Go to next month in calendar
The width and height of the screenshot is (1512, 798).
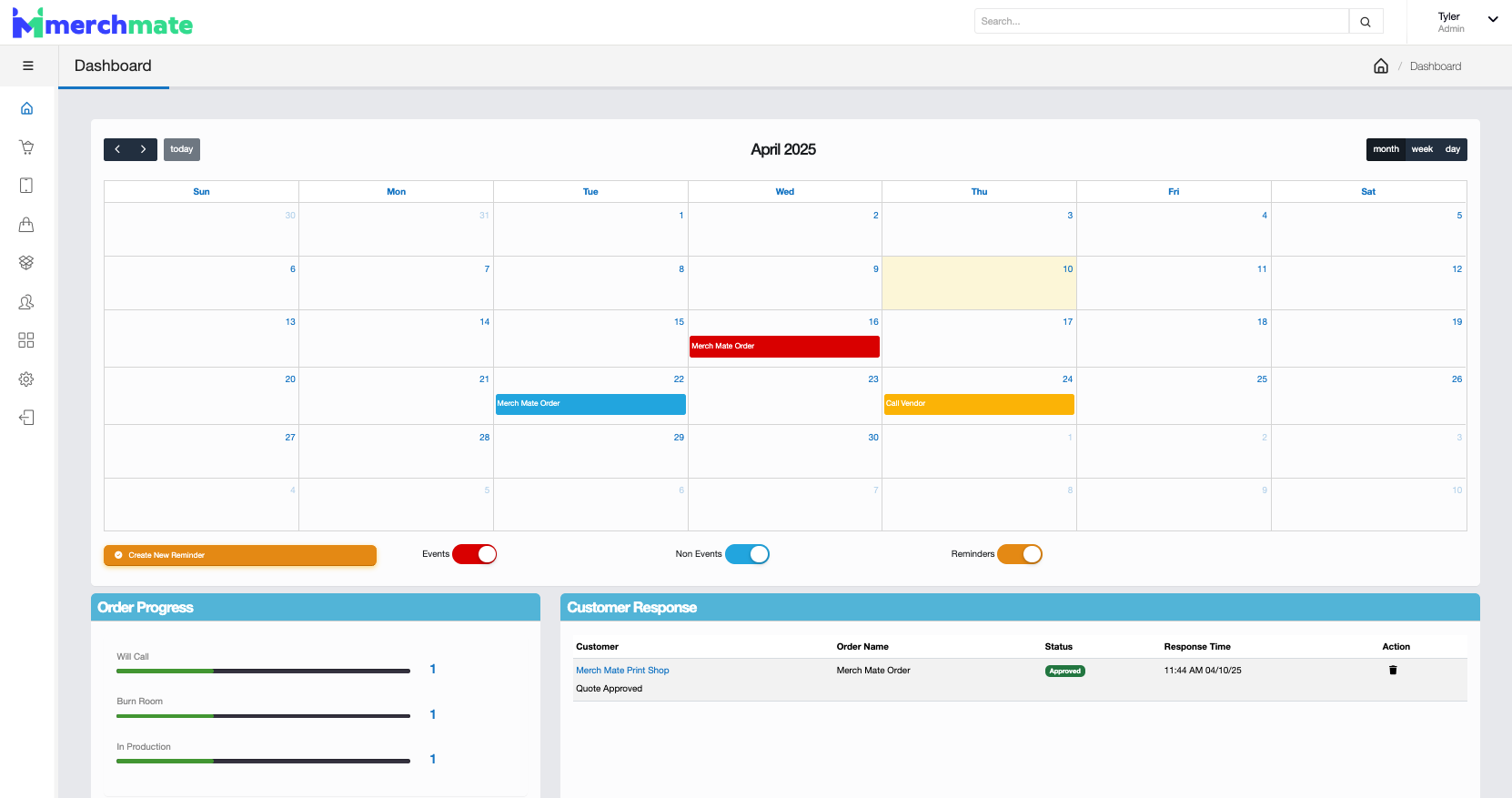[x=143, y=149]
